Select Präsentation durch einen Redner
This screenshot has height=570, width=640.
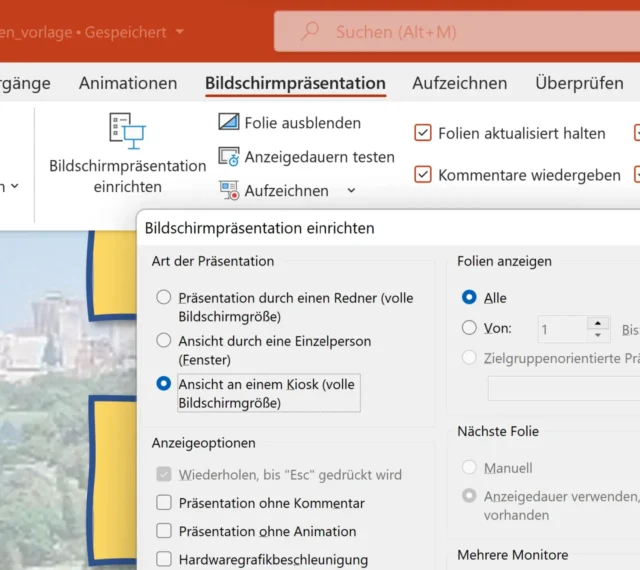(x=164, y=298)
